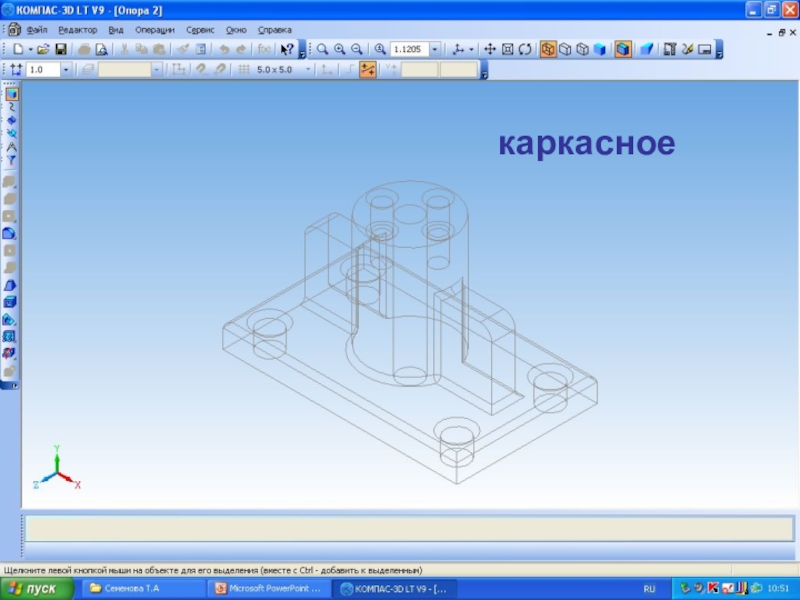
Task: Toggle the highlighted rounding button in second toolbar
Action: tap(367, 70)
